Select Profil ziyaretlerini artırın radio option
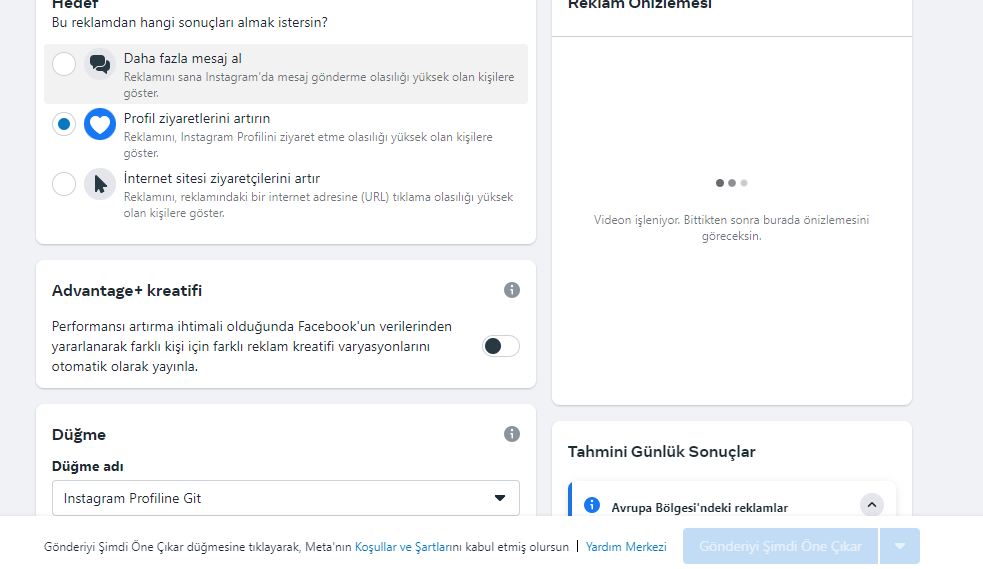The height and width of the screenshot is (569, 983). [x=64, y=124]
